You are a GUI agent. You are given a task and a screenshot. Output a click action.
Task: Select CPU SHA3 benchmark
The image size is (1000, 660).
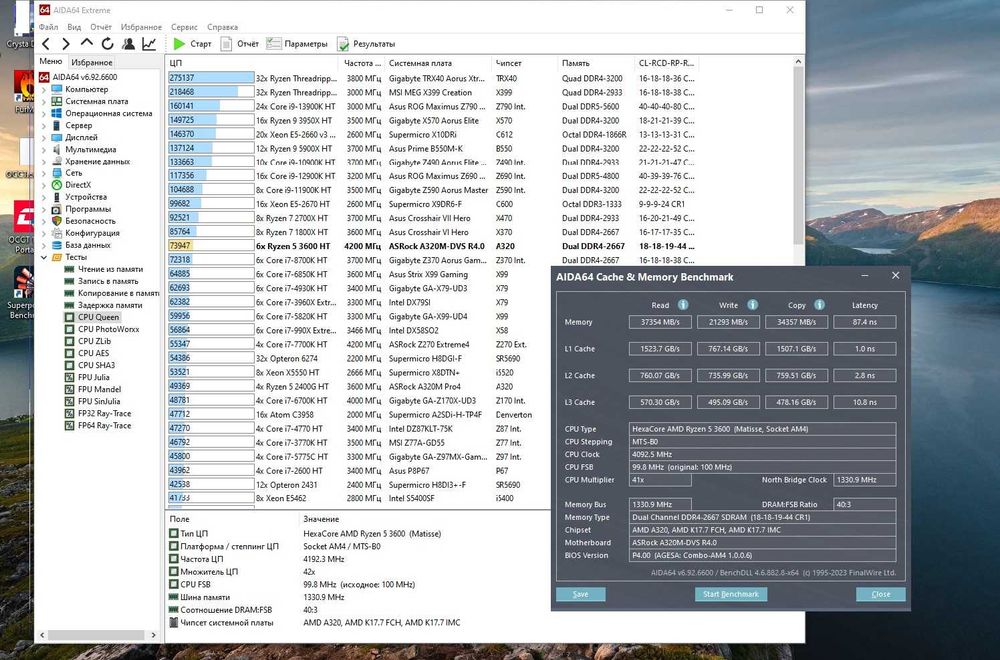(96, 365)
